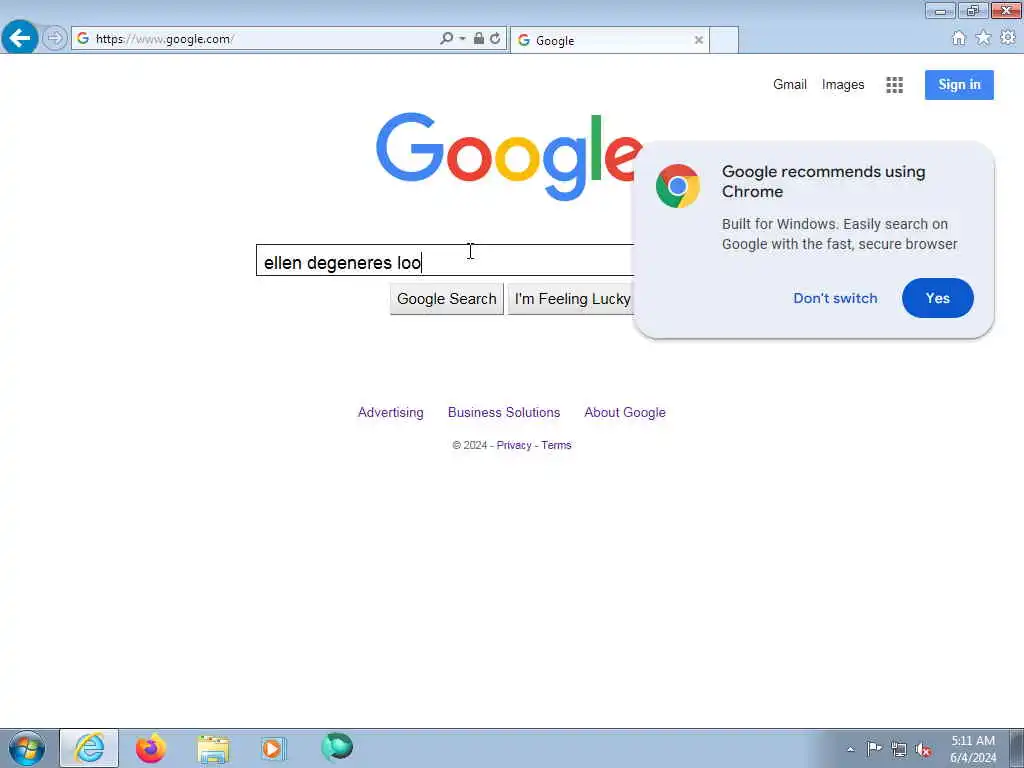Refresh the page with the reload icon
Image resolution: width=1024 pixels, height=768 pixels.
(x=495, y=39)
